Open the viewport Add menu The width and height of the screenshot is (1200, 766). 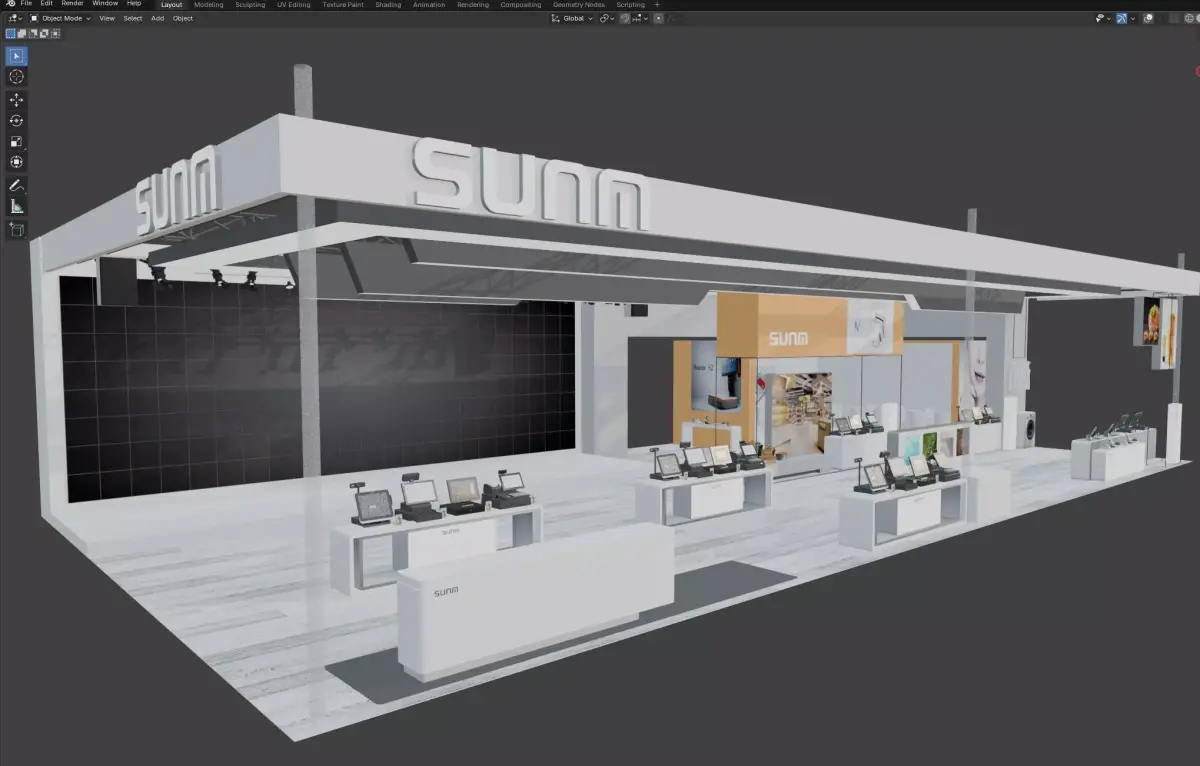point(157,18)
